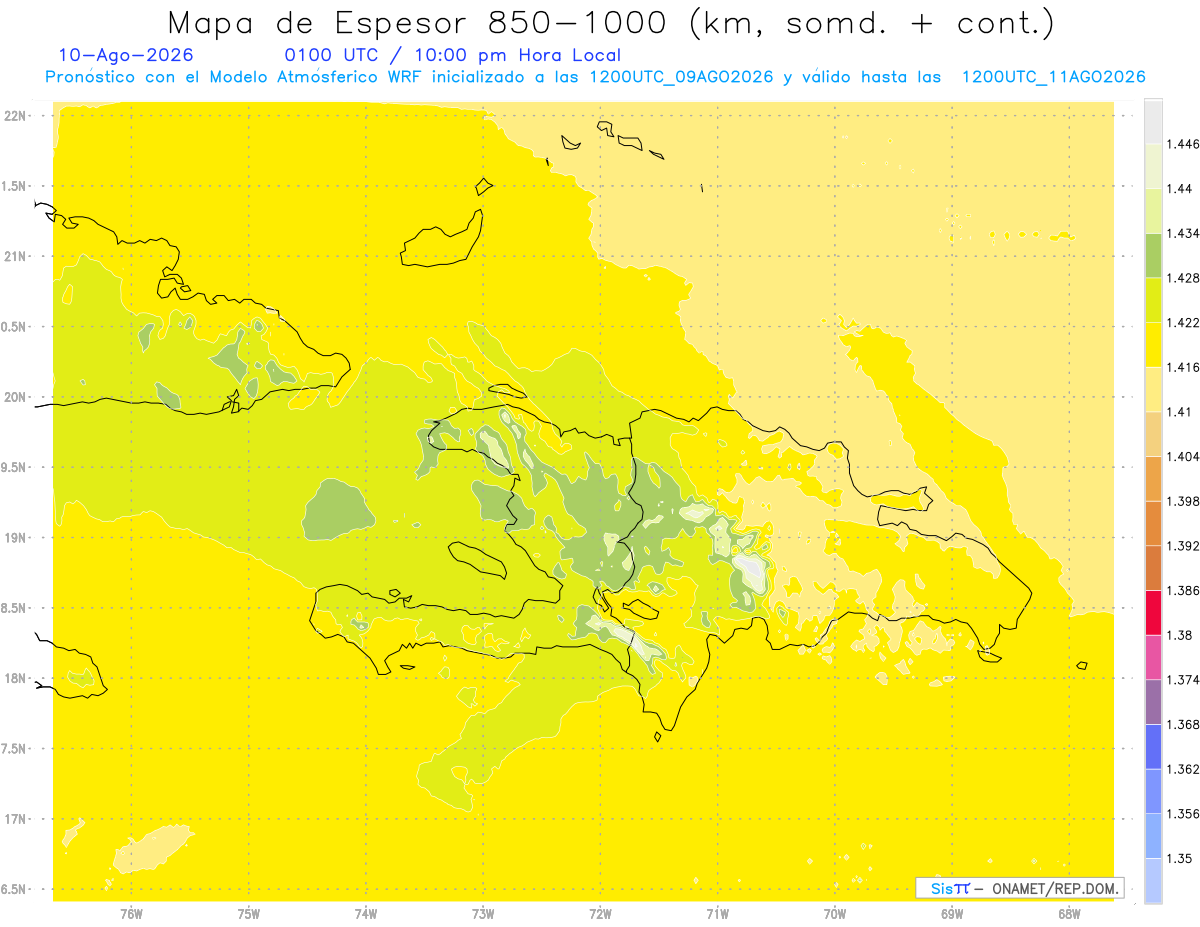The width and height of the screenshot is (1200, 927).
Task: Click the legend value '1.422'
Action: click(1183, 323)
